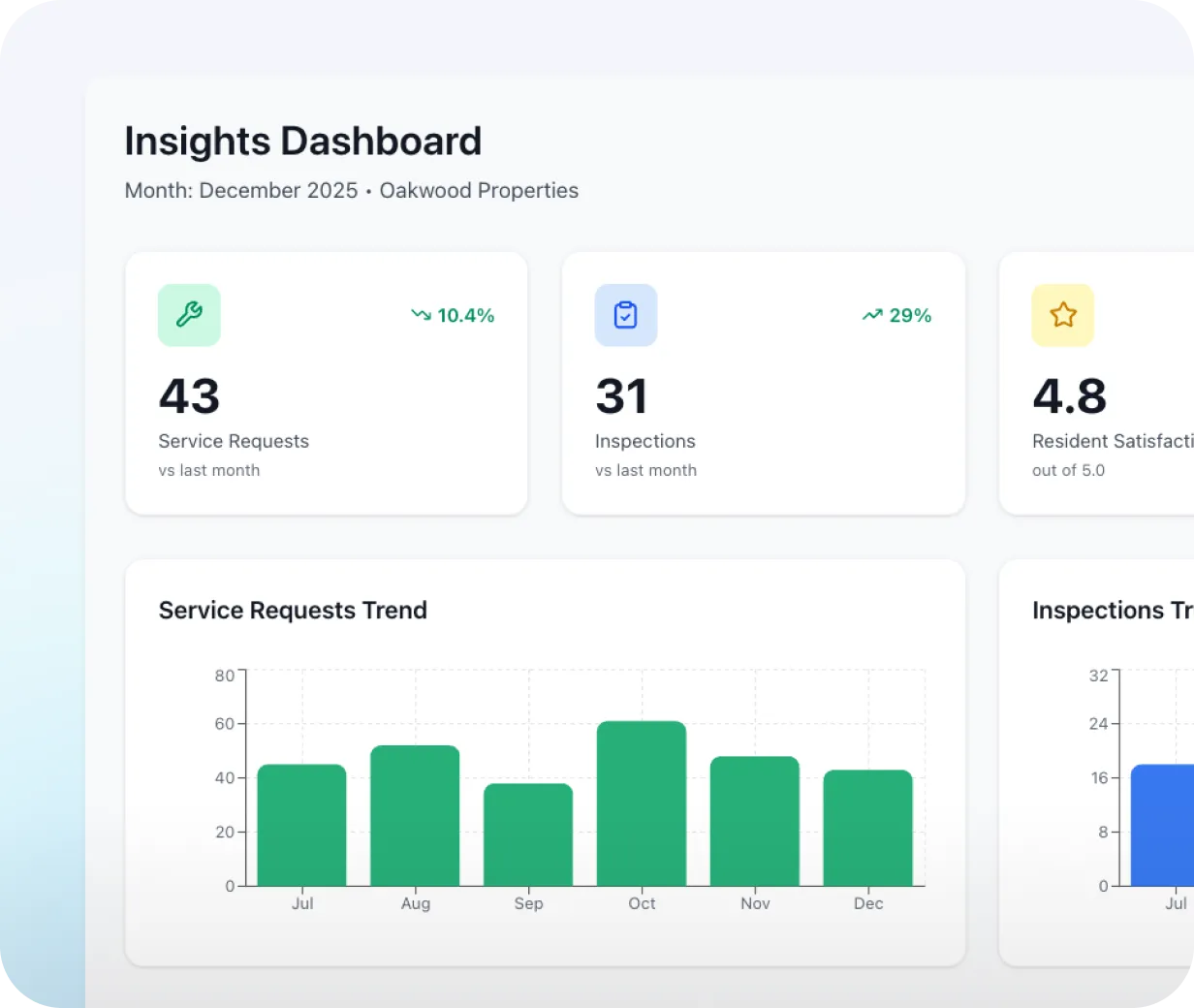Click the downward trend arrow next to 10.4%
This screenshot has height=1008, width=1194.
pos(421,315)
